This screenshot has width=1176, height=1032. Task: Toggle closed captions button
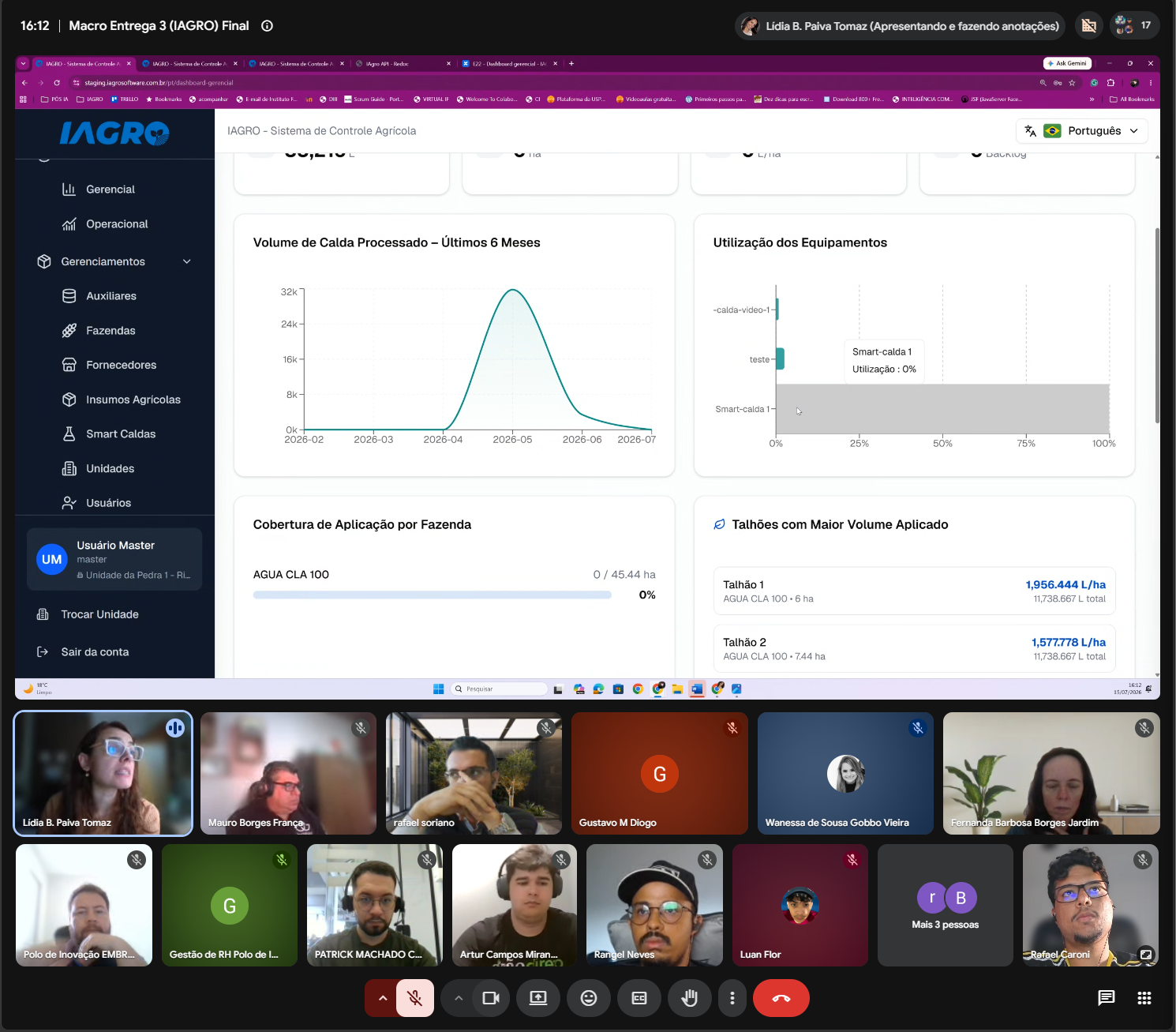(639, 998)
